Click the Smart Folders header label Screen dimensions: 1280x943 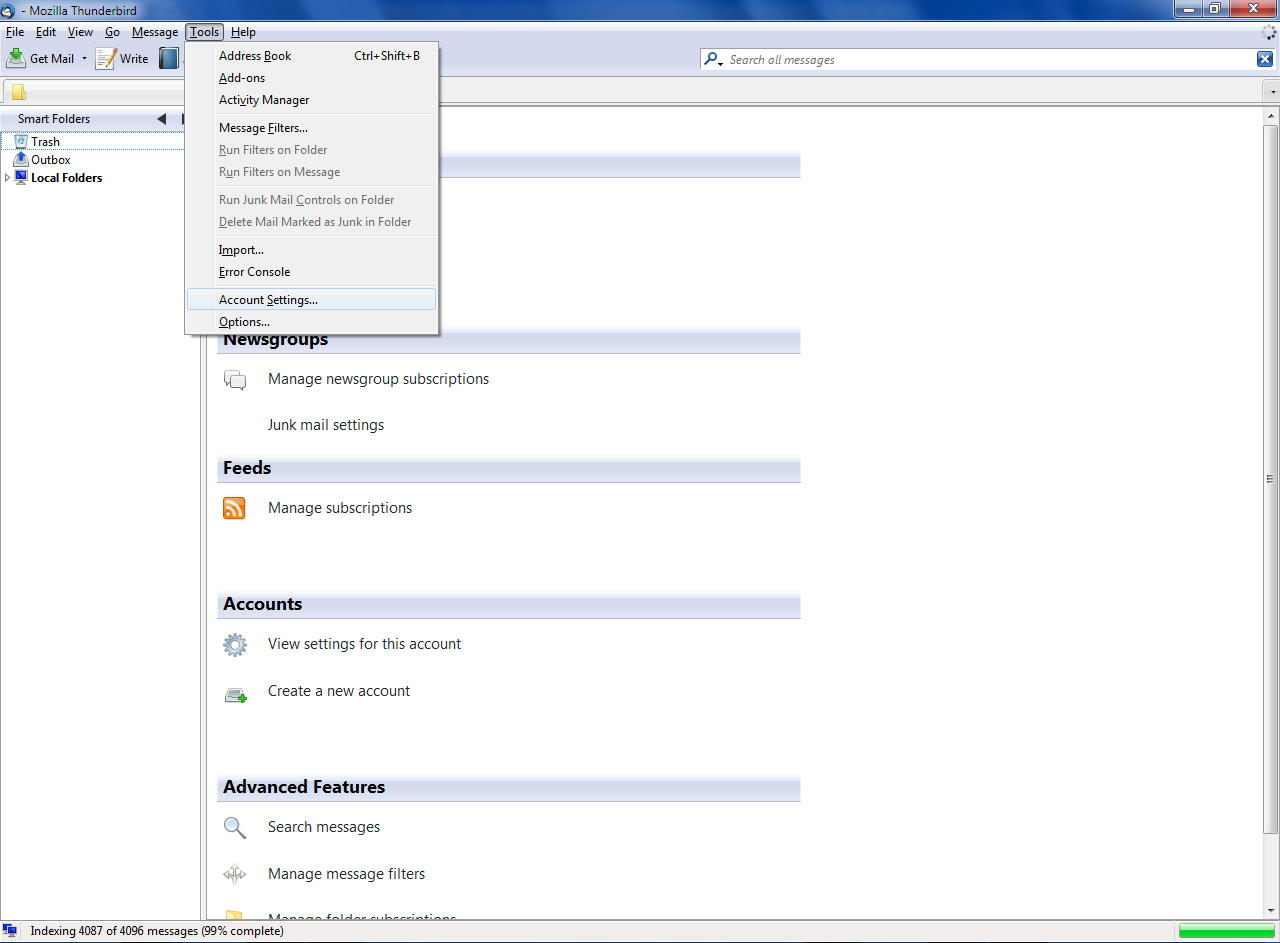tap(54, 119)
